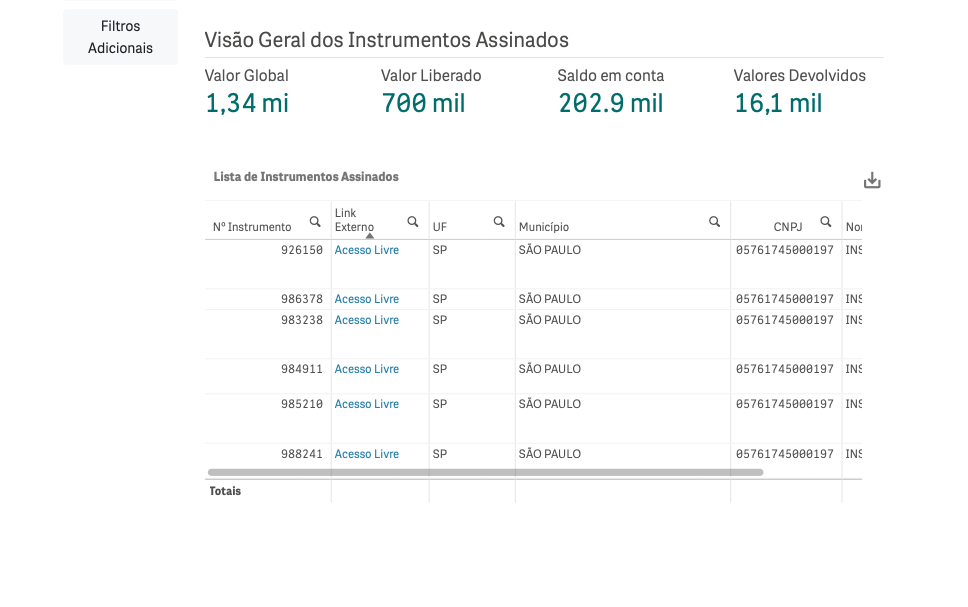Follow Acesso Livre link for instrument 985210
968x607 pixels.
[366, 404]
